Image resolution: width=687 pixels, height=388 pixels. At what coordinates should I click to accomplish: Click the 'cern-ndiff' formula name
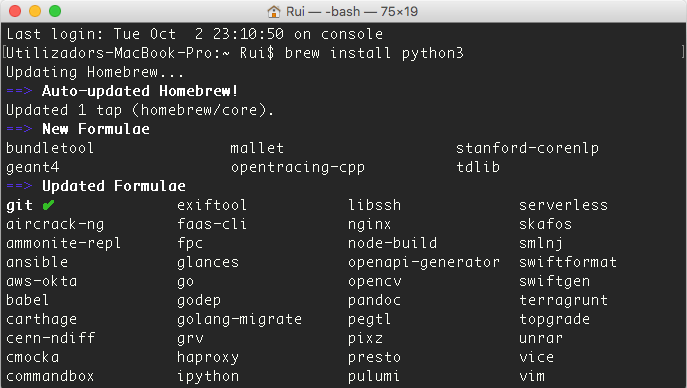point(50,338)
